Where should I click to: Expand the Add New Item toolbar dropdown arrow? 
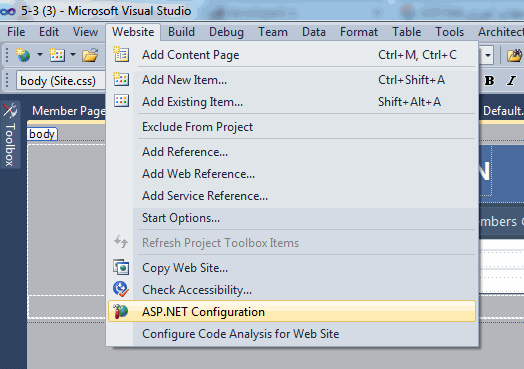click(73, 54)
